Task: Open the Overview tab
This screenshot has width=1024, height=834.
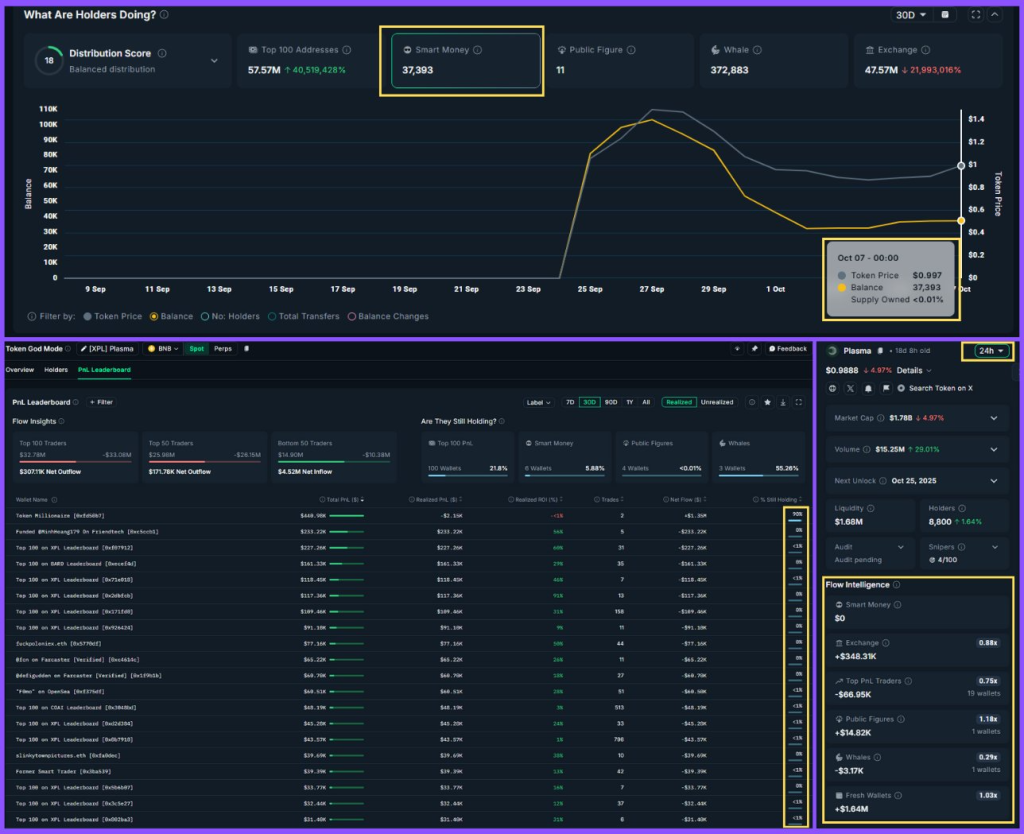Action: point(20,370)
